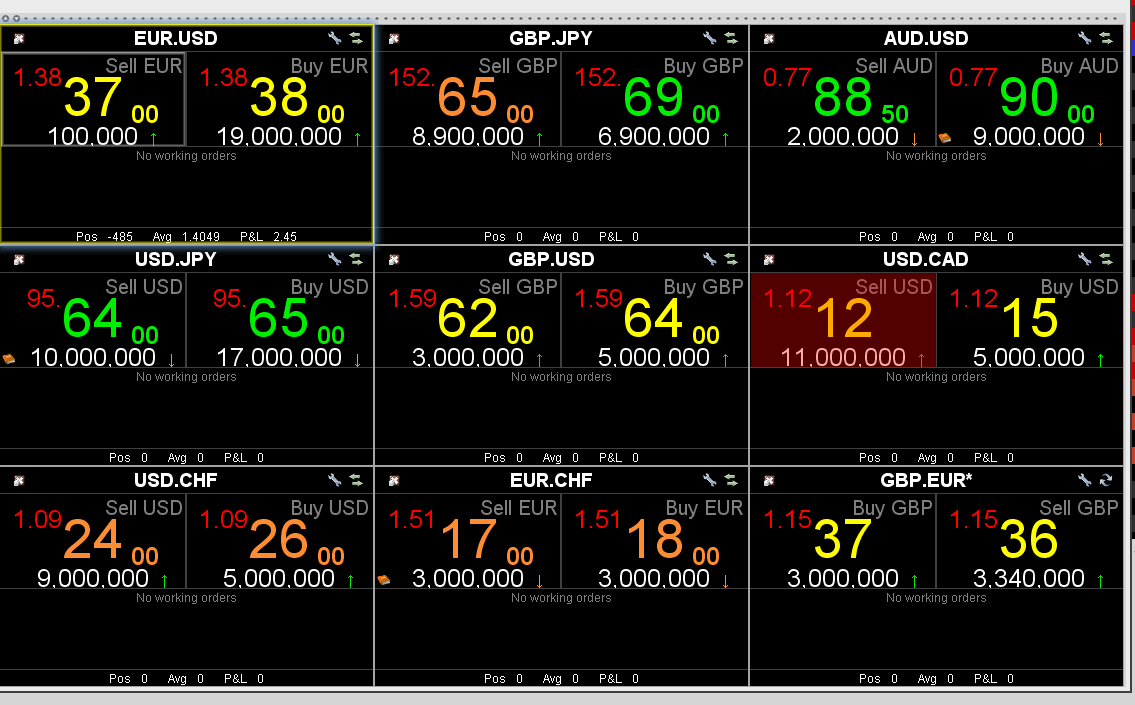The width and height of the screenshot is (1135, 705).
Task: Click Avg 1.4049 in the EUR.USD footer
Action: pos(186,237)
